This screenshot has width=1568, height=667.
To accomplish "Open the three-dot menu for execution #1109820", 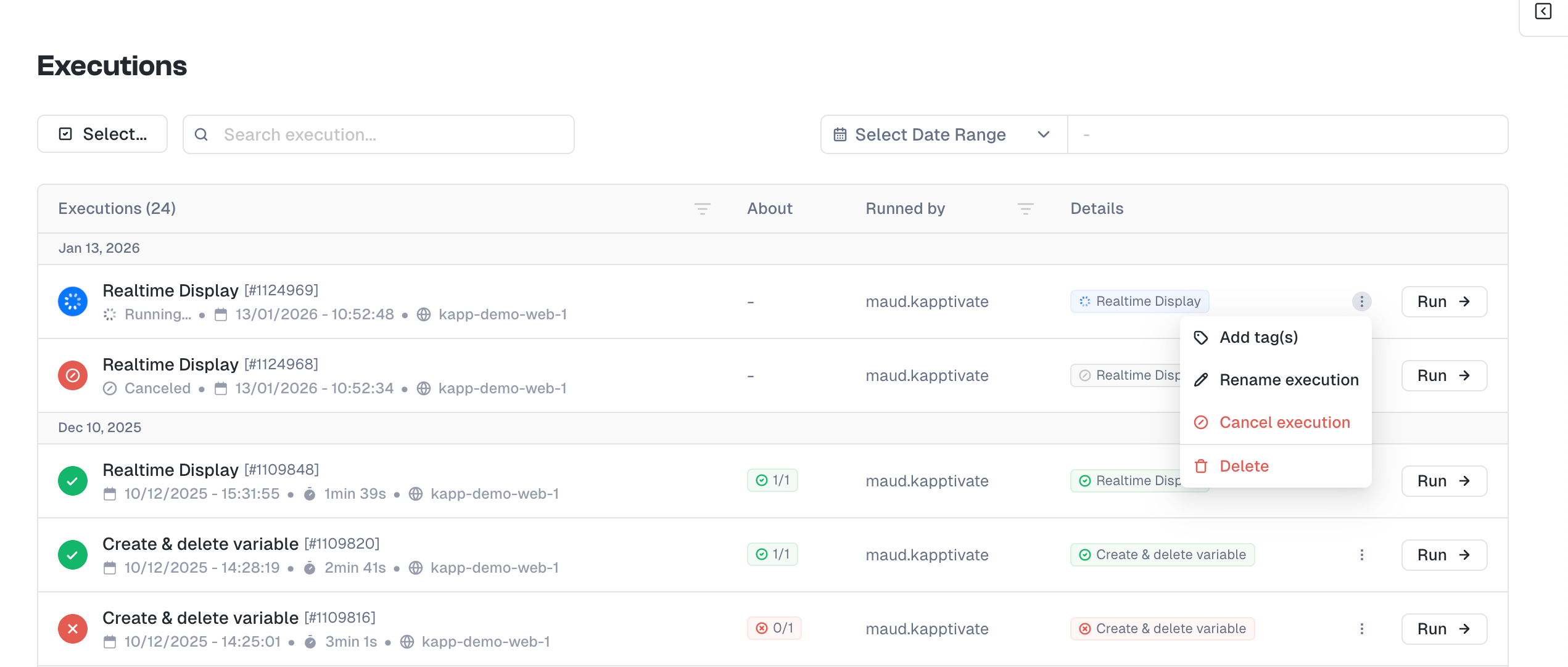I will click(1361, 555).
